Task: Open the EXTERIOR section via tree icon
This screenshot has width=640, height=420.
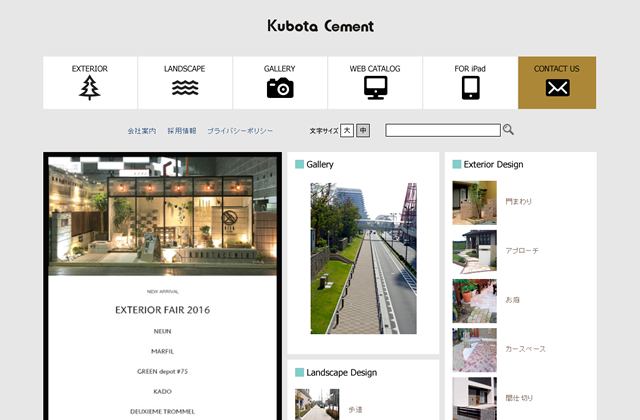Action: (89, 88)
